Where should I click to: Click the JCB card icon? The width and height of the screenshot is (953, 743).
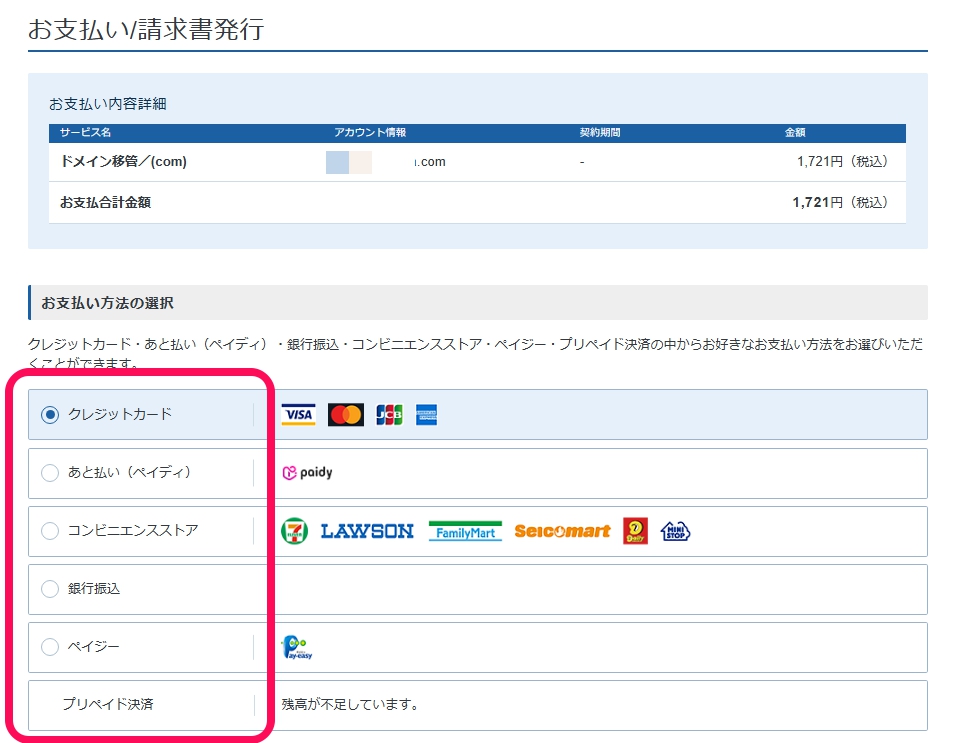tap(388, 413)
